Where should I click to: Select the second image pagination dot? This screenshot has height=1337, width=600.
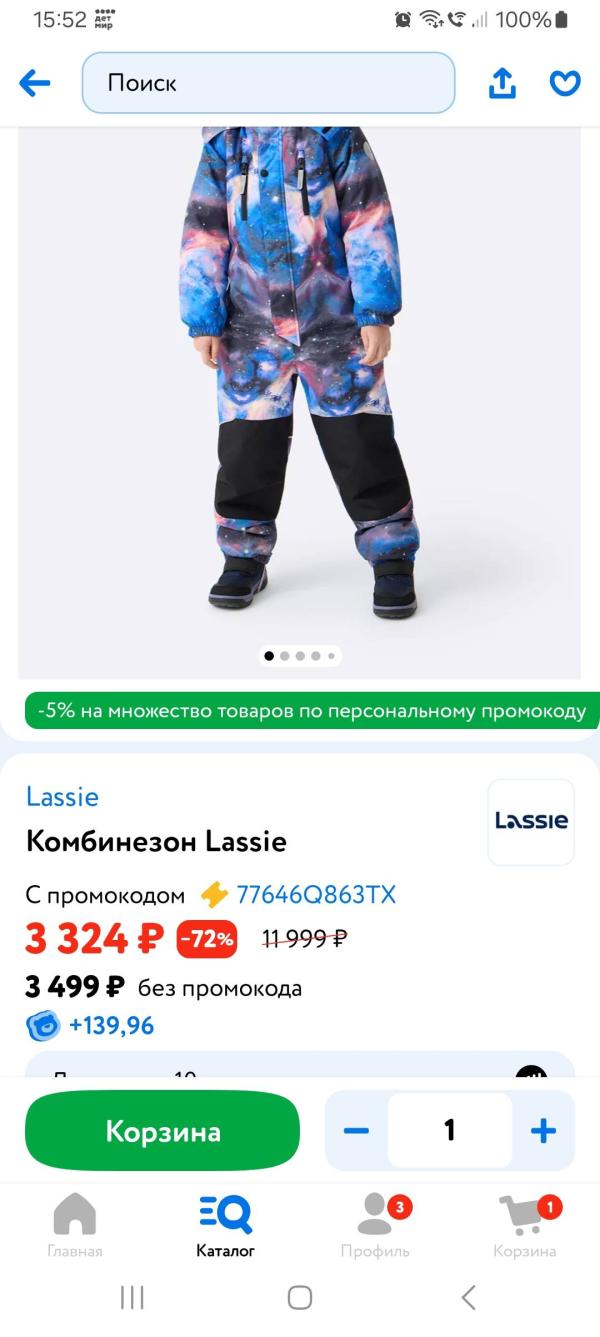pyautogui.click(x=285, y=656)
